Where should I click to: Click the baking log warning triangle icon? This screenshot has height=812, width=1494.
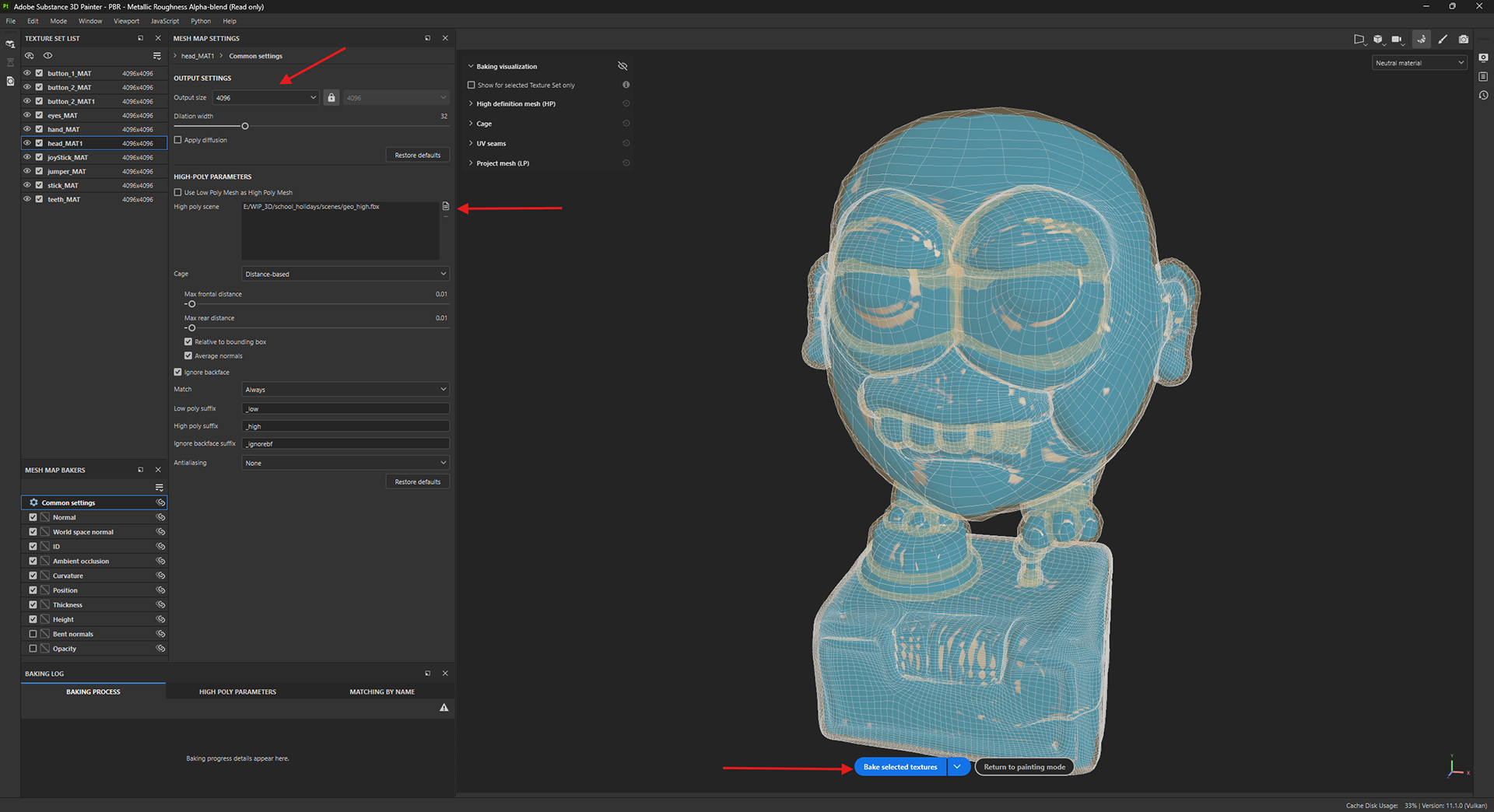444,708
